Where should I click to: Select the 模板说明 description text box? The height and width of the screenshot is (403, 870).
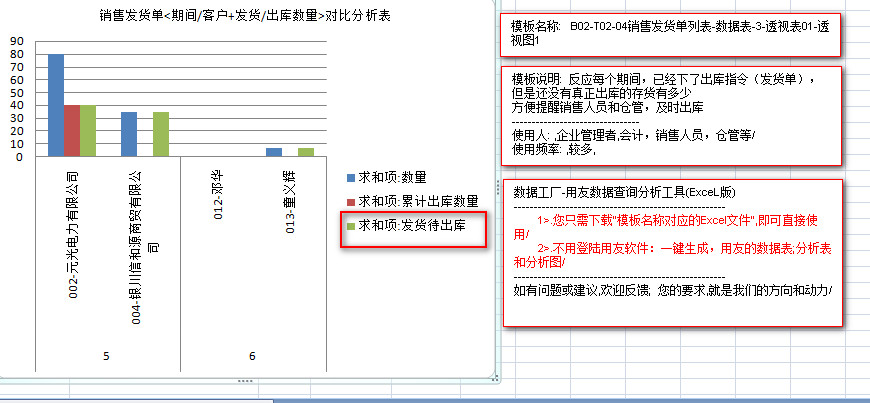[670, 115]
